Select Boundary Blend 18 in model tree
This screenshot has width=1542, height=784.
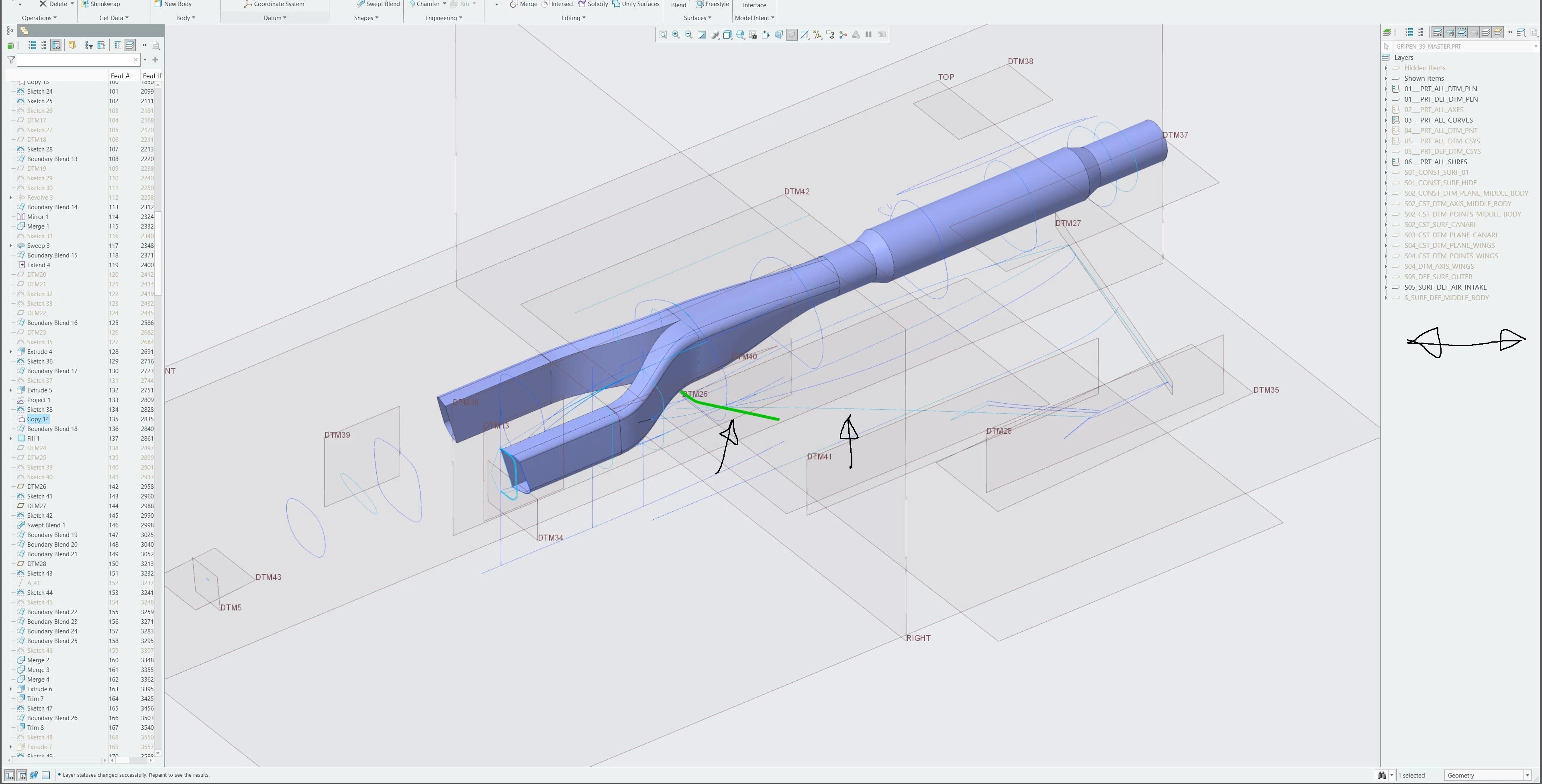(x=52, y=429)
